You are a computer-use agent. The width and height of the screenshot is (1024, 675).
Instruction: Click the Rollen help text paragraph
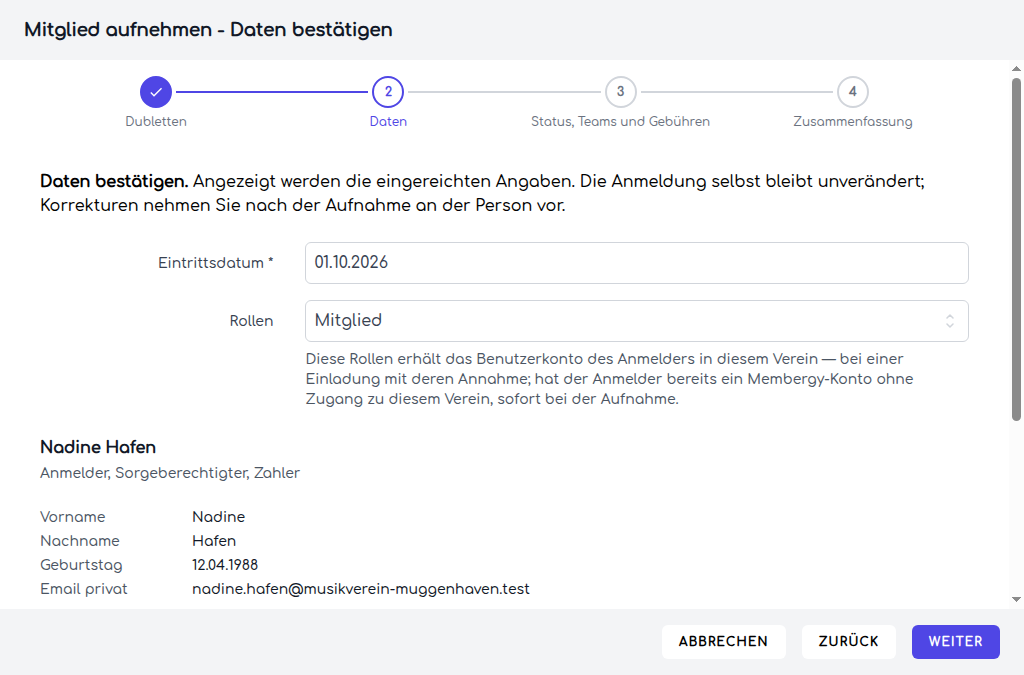[x=609, y=379]
